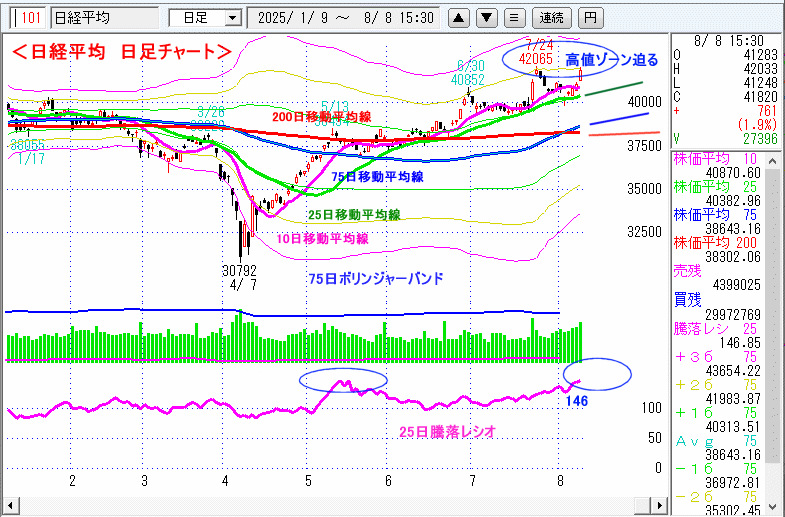
Task: Click the 25日騰落レシオ label
Action: point(447,431)
